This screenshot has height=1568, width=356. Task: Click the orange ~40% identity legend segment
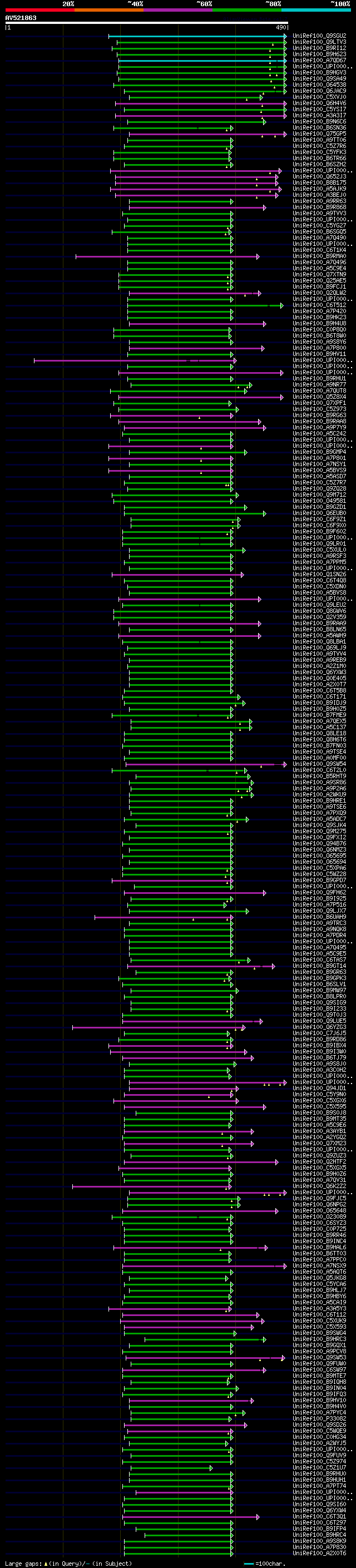click(x=109, y=10)
